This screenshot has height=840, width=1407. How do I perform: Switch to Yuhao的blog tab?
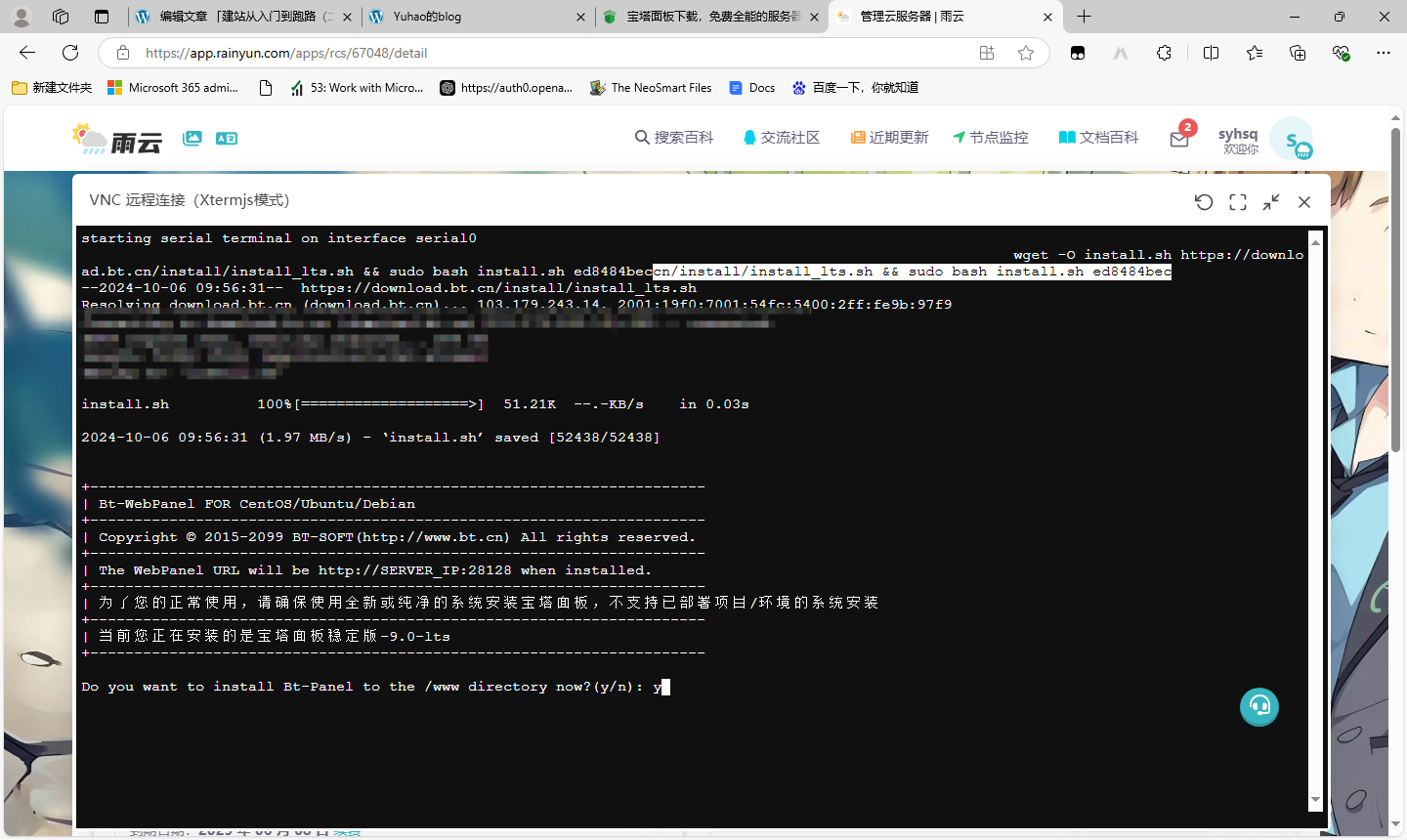tap(478, 17)
